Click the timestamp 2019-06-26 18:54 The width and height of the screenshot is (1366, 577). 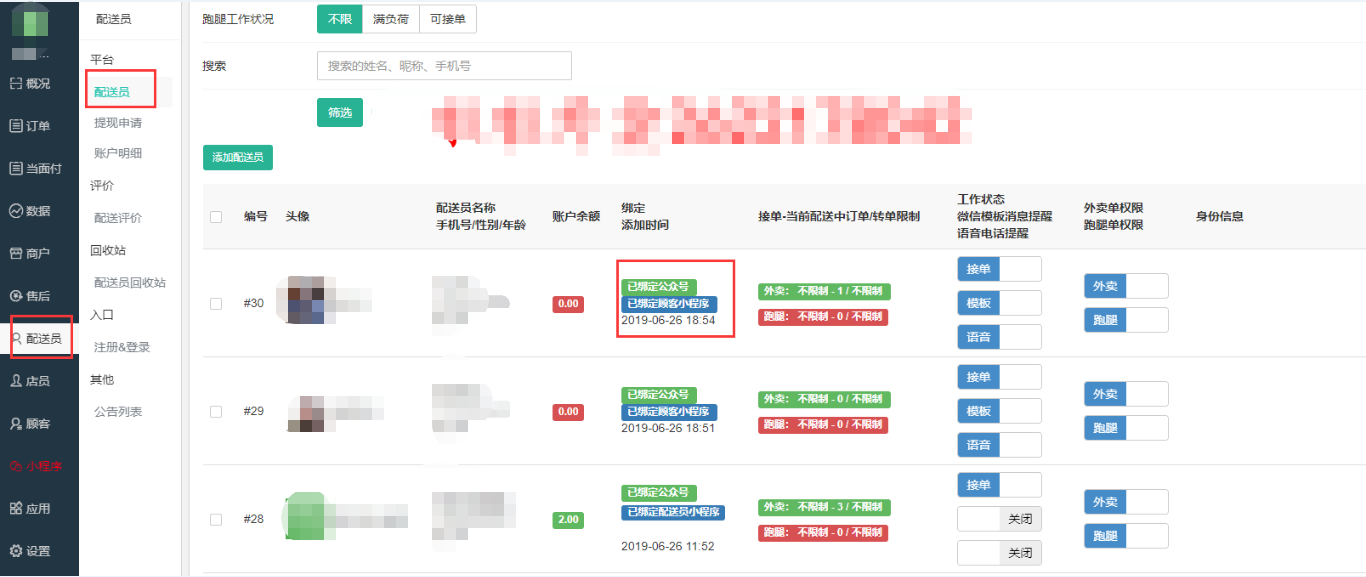click(668, 320)
